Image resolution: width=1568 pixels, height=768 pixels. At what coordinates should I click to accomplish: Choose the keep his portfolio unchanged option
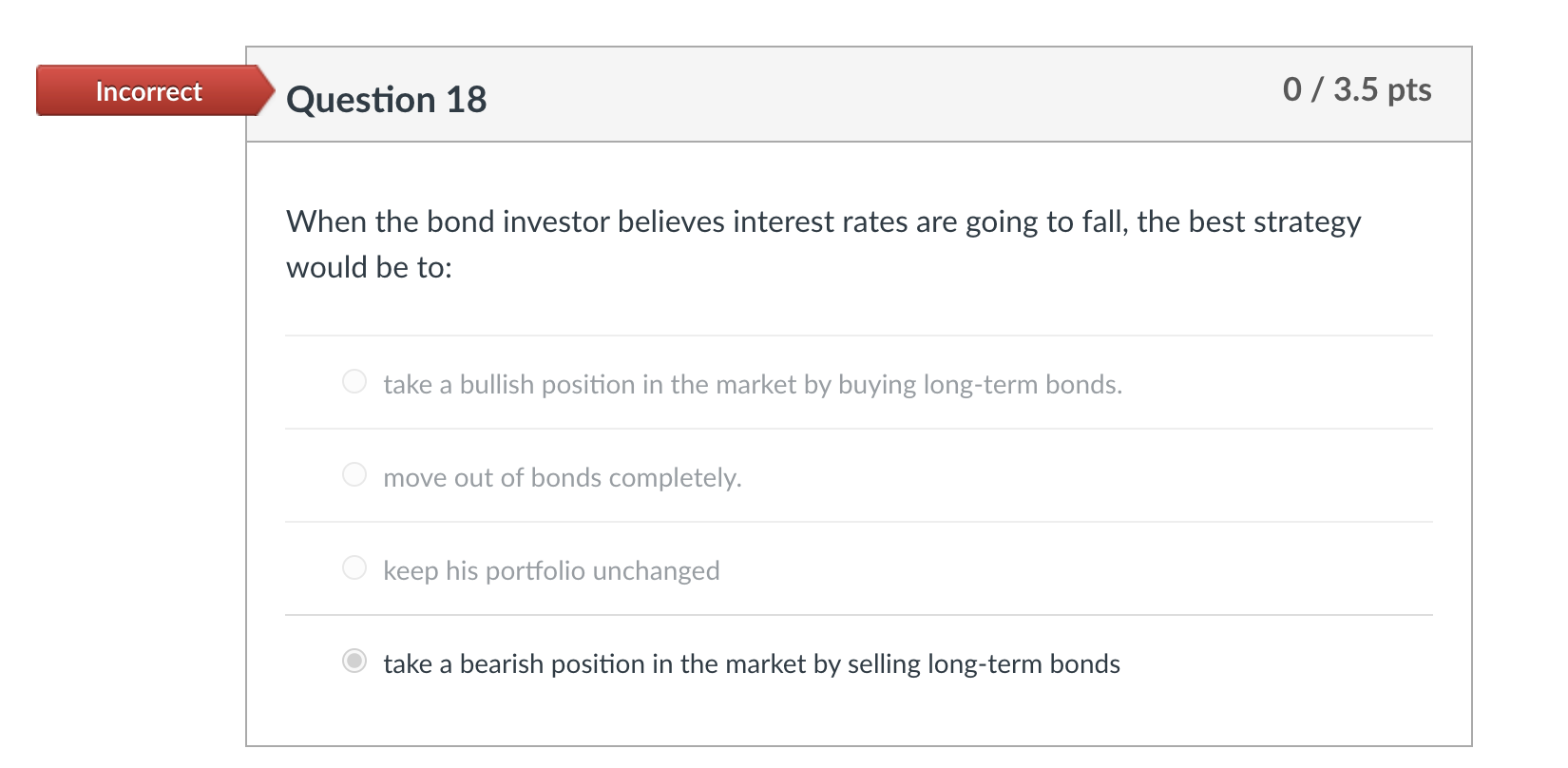coord(354,566)
